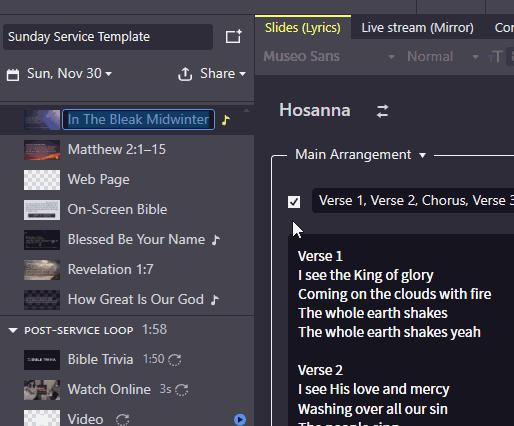Image resolution: width=514 pixels, height=426 pixels.
Task: Click the In The Bleak Midwinter thumbnail
Action: (42, 120)
